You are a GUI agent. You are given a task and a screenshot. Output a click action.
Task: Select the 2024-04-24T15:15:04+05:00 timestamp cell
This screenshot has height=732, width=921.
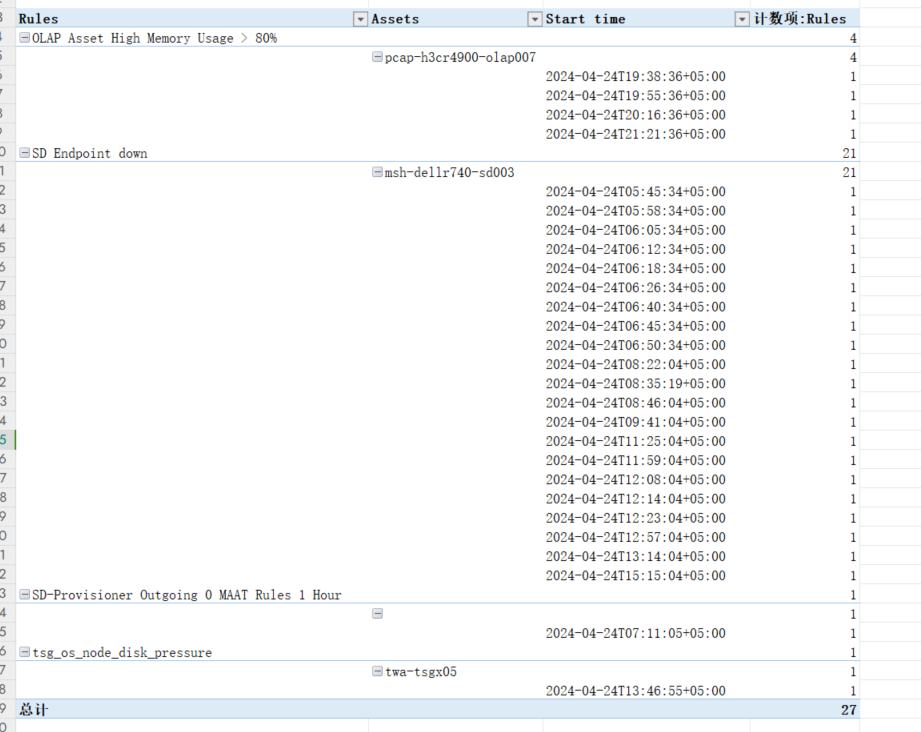(x=635, y=576)
